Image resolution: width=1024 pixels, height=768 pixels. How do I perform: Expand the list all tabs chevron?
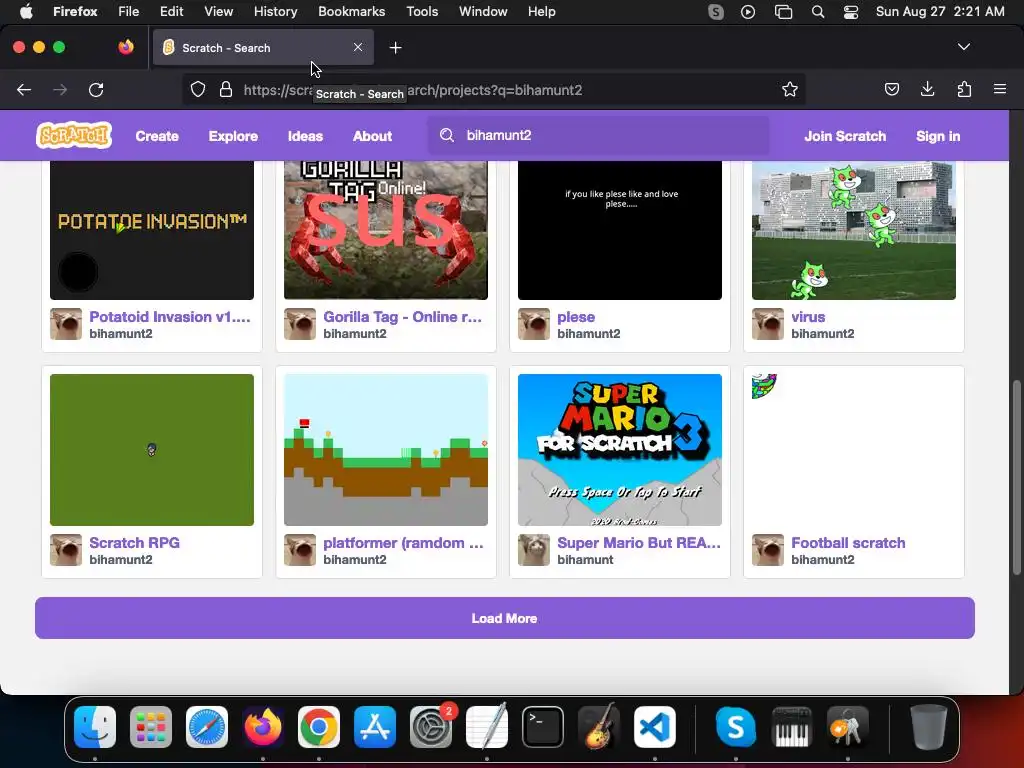click(963, 47)
